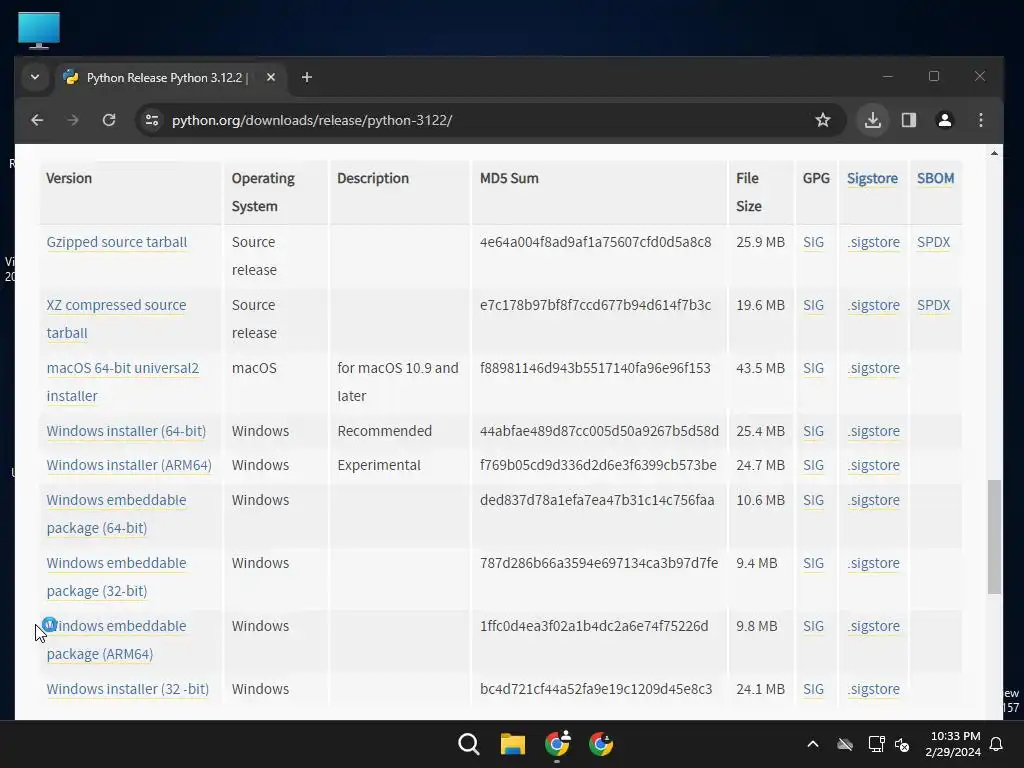This screenshot has height=768, width=1024.
Task: Open File Explorer from the taskbar
Action: (513, 744)
